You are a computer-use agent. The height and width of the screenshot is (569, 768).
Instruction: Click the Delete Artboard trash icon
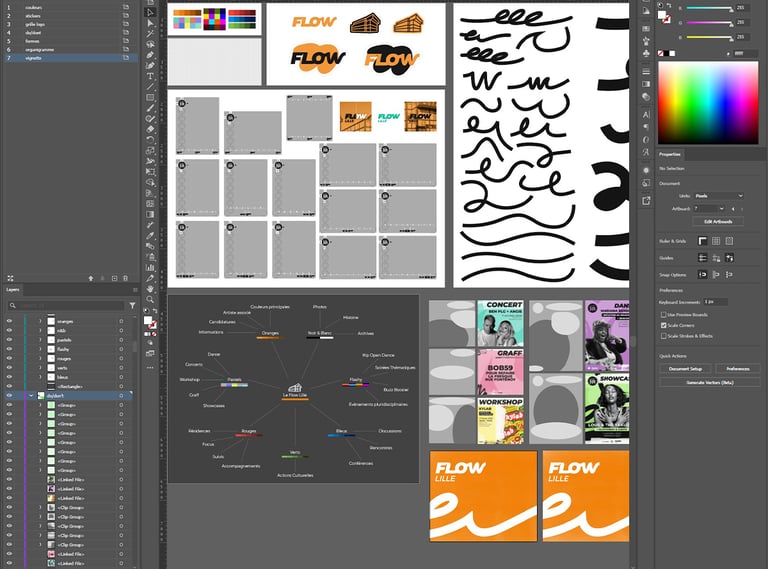pyautogui.click(x=125, y=278)
